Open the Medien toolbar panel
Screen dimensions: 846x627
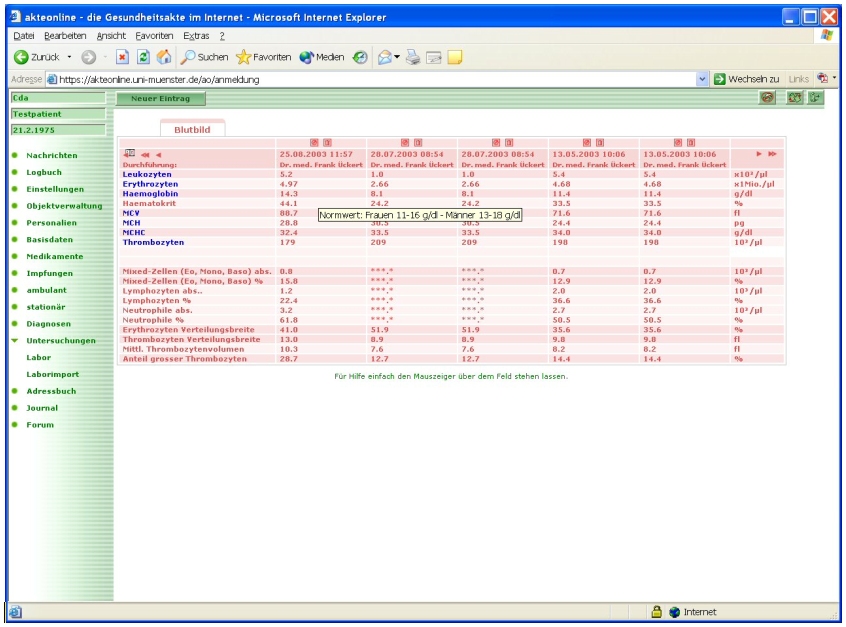[322, 57]
